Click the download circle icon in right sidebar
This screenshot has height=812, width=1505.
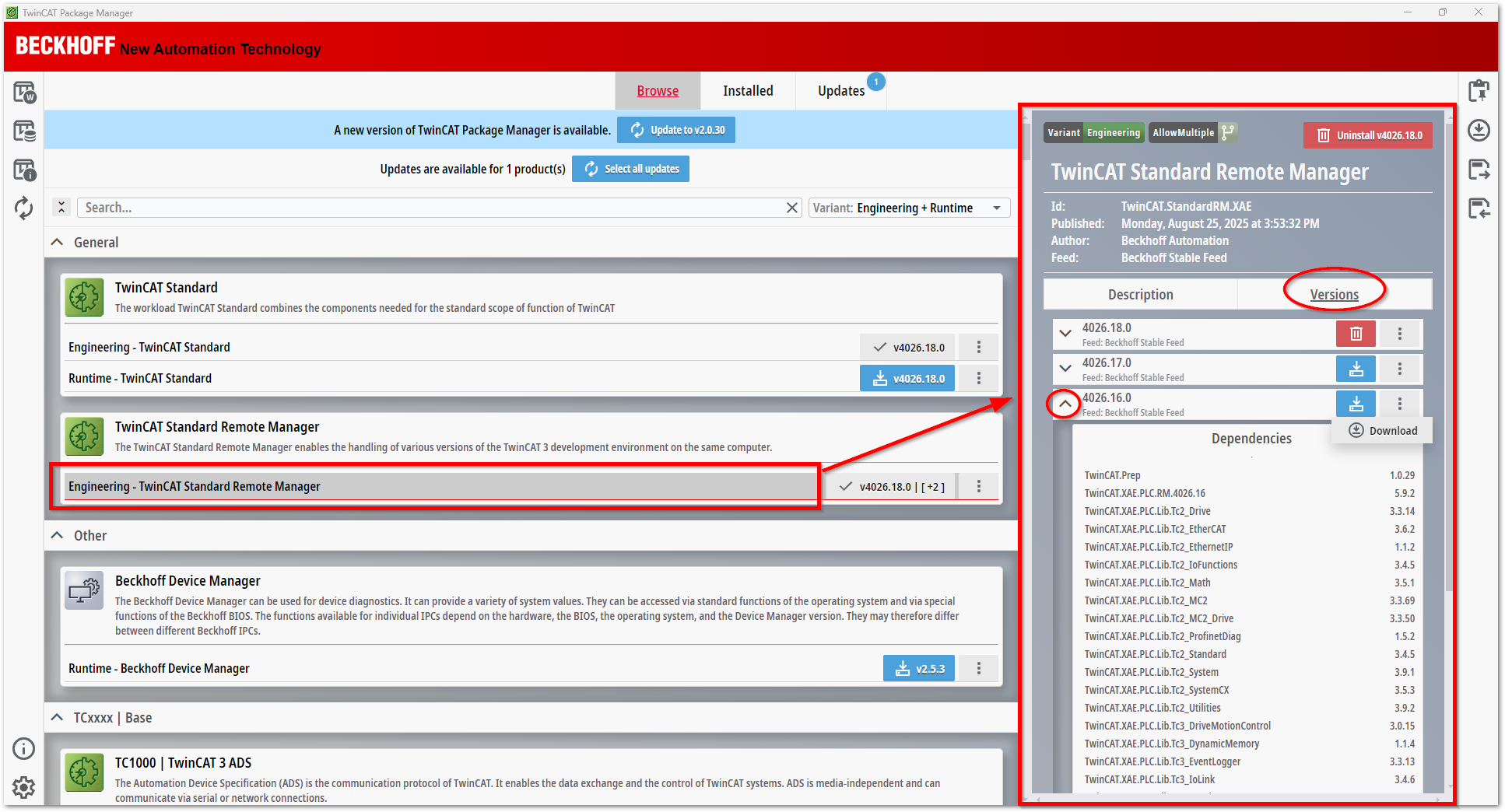coord(1479,130)
